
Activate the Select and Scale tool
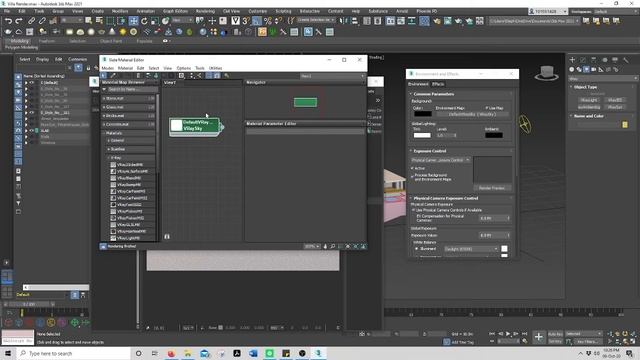(x=155, y=21)
